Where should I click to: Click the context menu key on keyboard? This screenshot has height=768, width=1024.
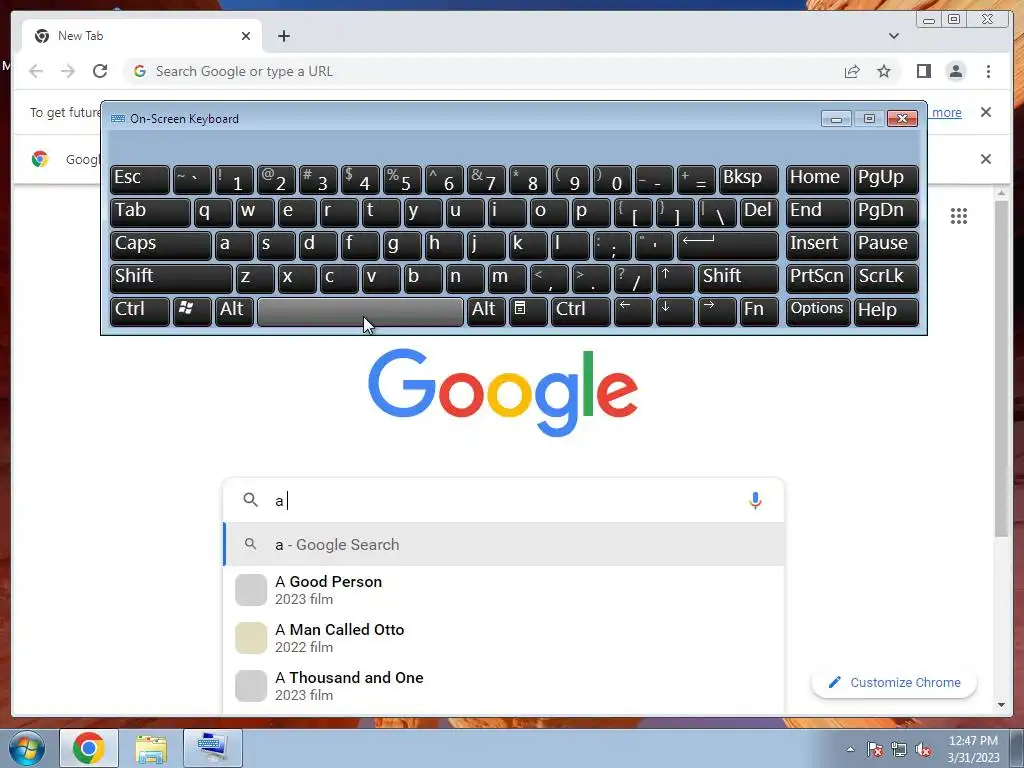528,311
